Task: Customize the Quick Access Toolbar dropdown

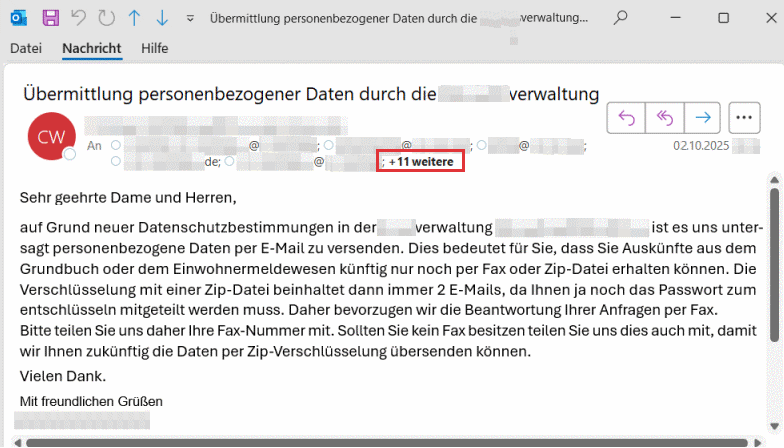Action: (190, 18)
